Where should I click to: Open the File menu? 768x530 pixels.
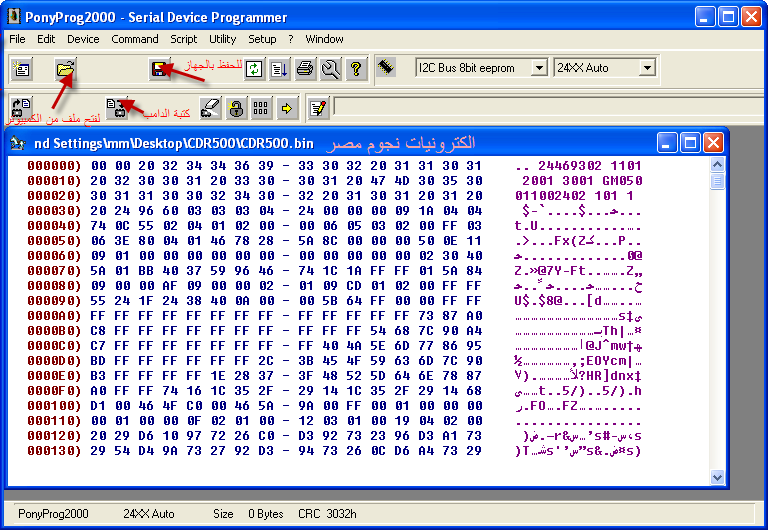tap(17, 39)
